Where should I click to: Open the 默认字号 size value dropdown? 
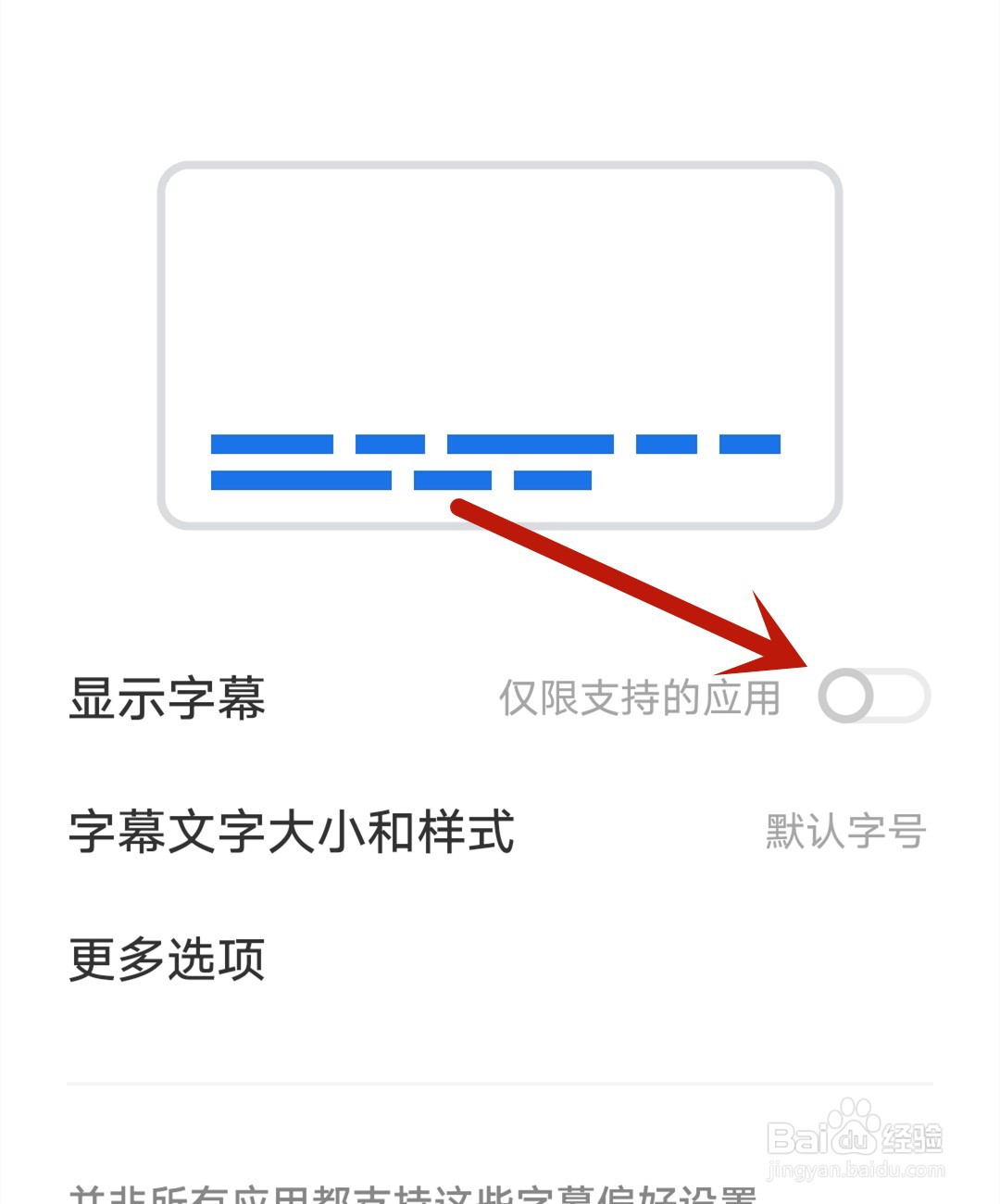(x=846, y=832)
